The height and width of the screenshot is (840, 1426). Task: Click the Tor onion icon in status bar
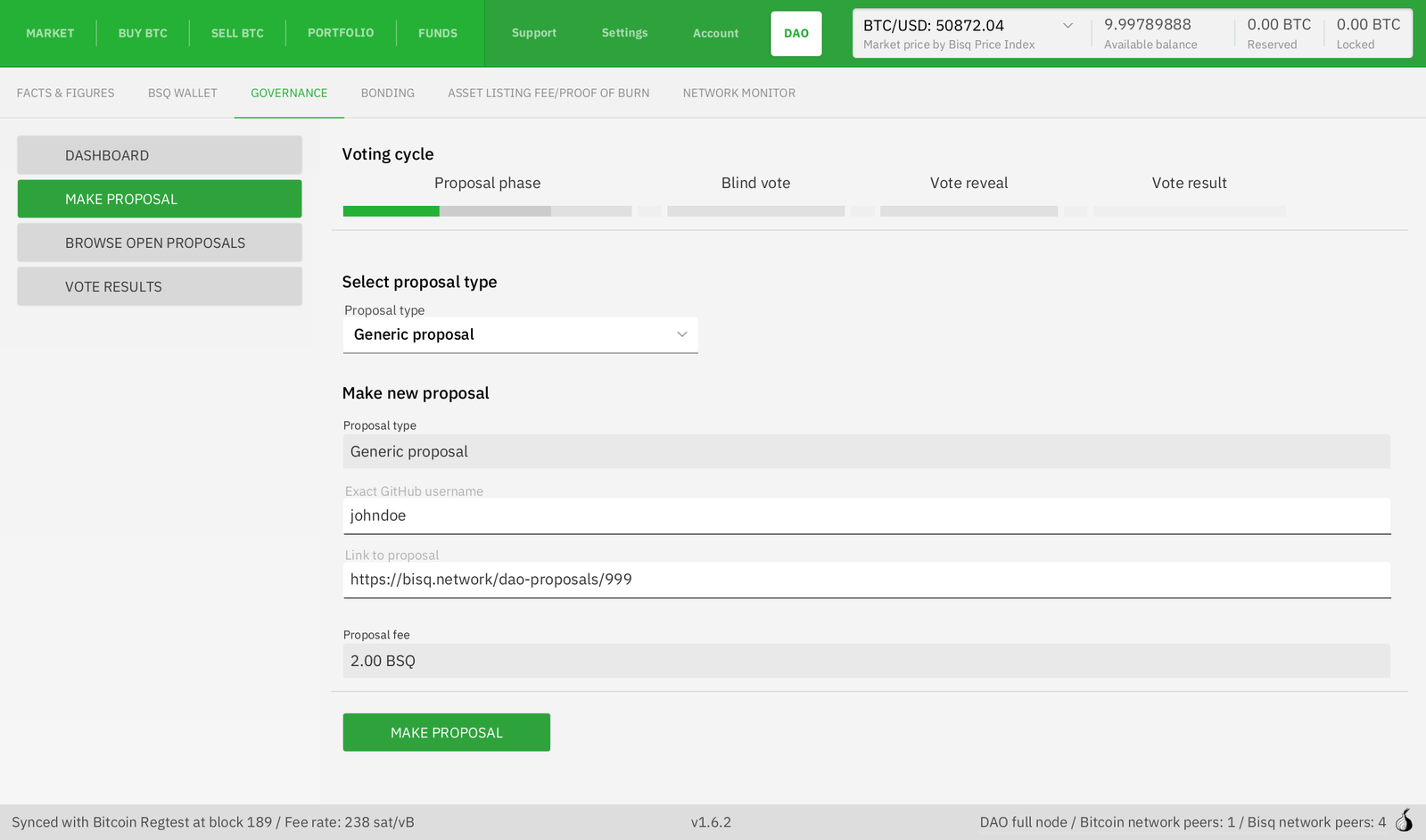point(1404,820)
